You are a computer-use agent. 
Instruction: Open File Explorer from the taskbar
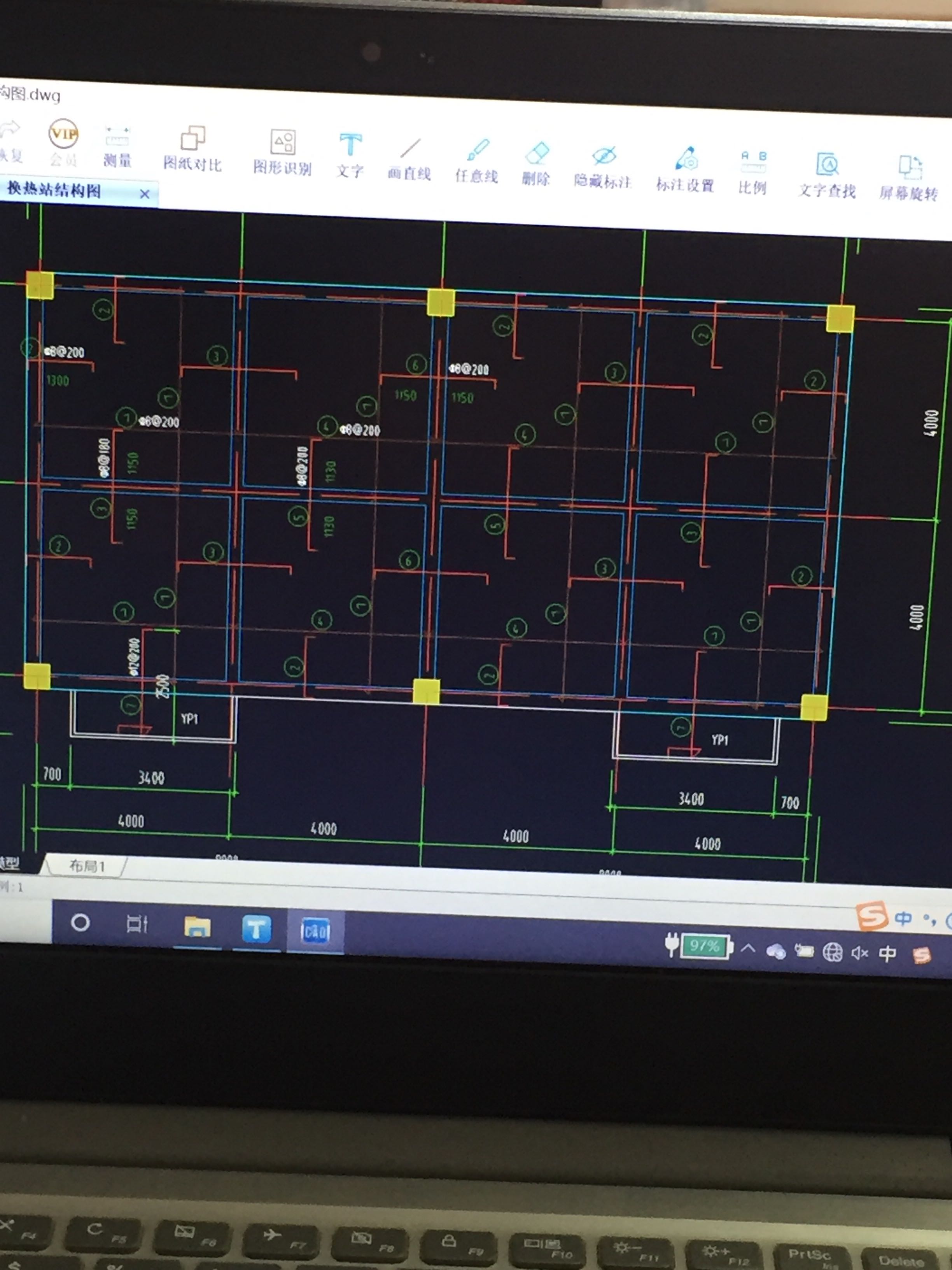click(x=197, y=927)
